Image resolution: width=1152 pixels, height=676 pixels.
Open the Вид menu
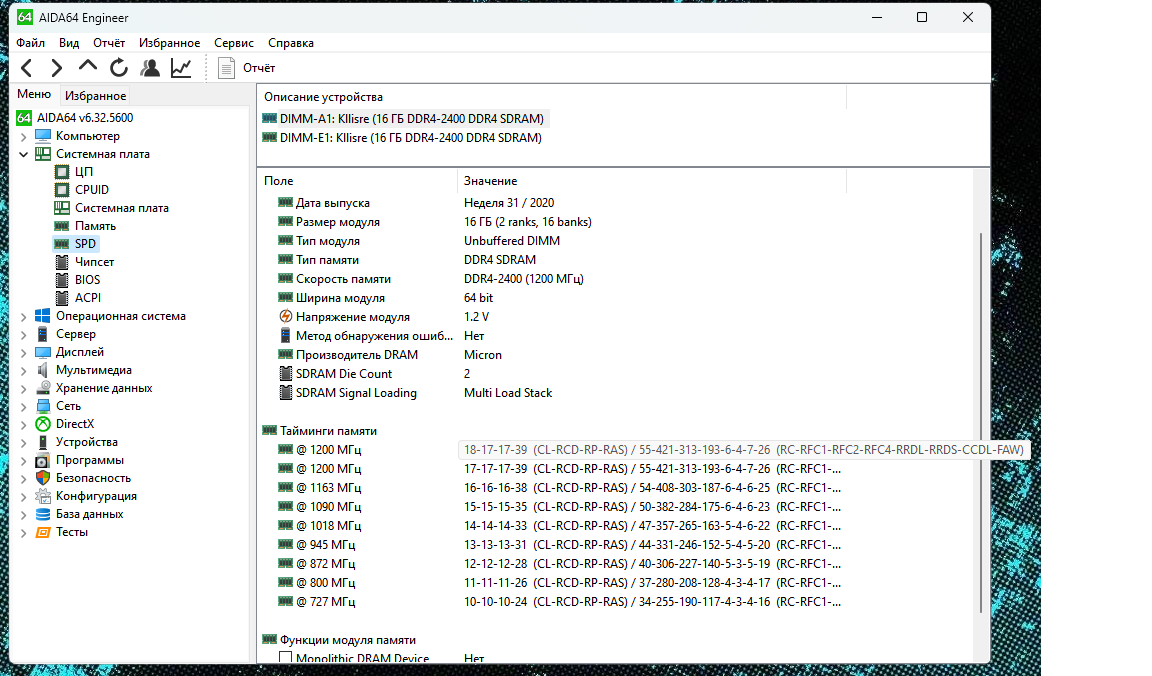[x=69, y=43]
